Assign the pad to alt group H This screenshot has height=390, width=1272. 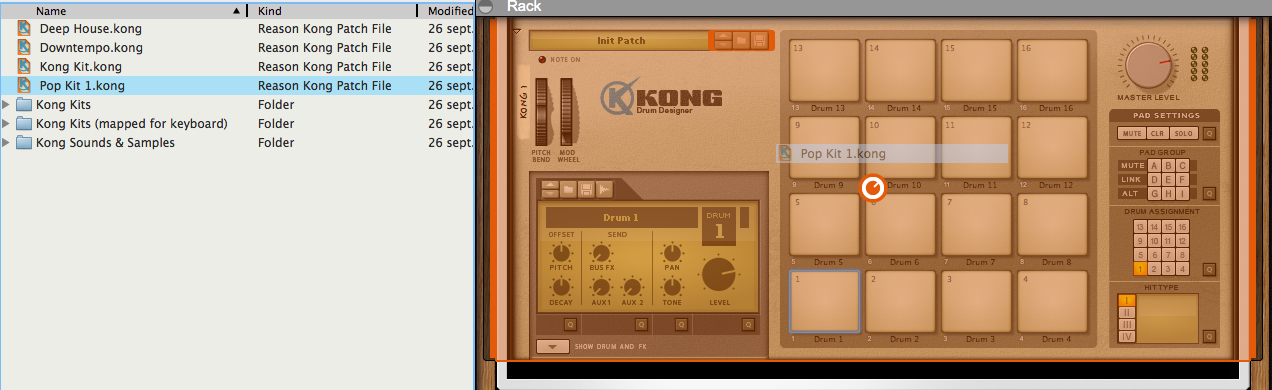pos(1168,193)
